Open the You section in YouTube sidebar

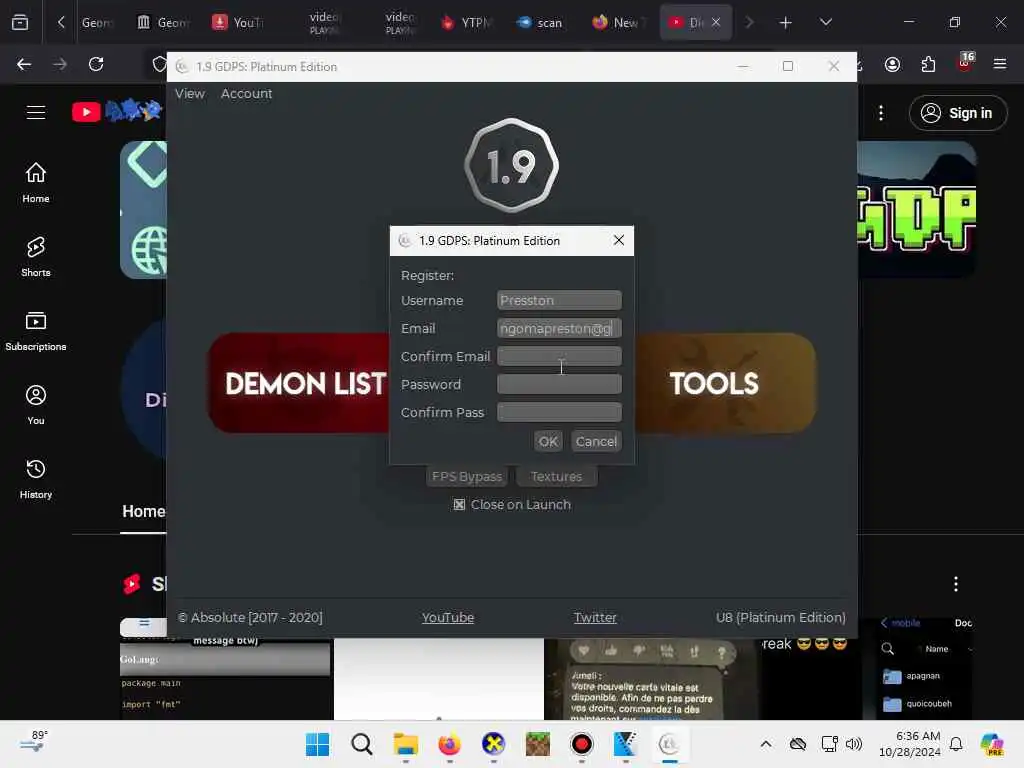coord(36,405)
